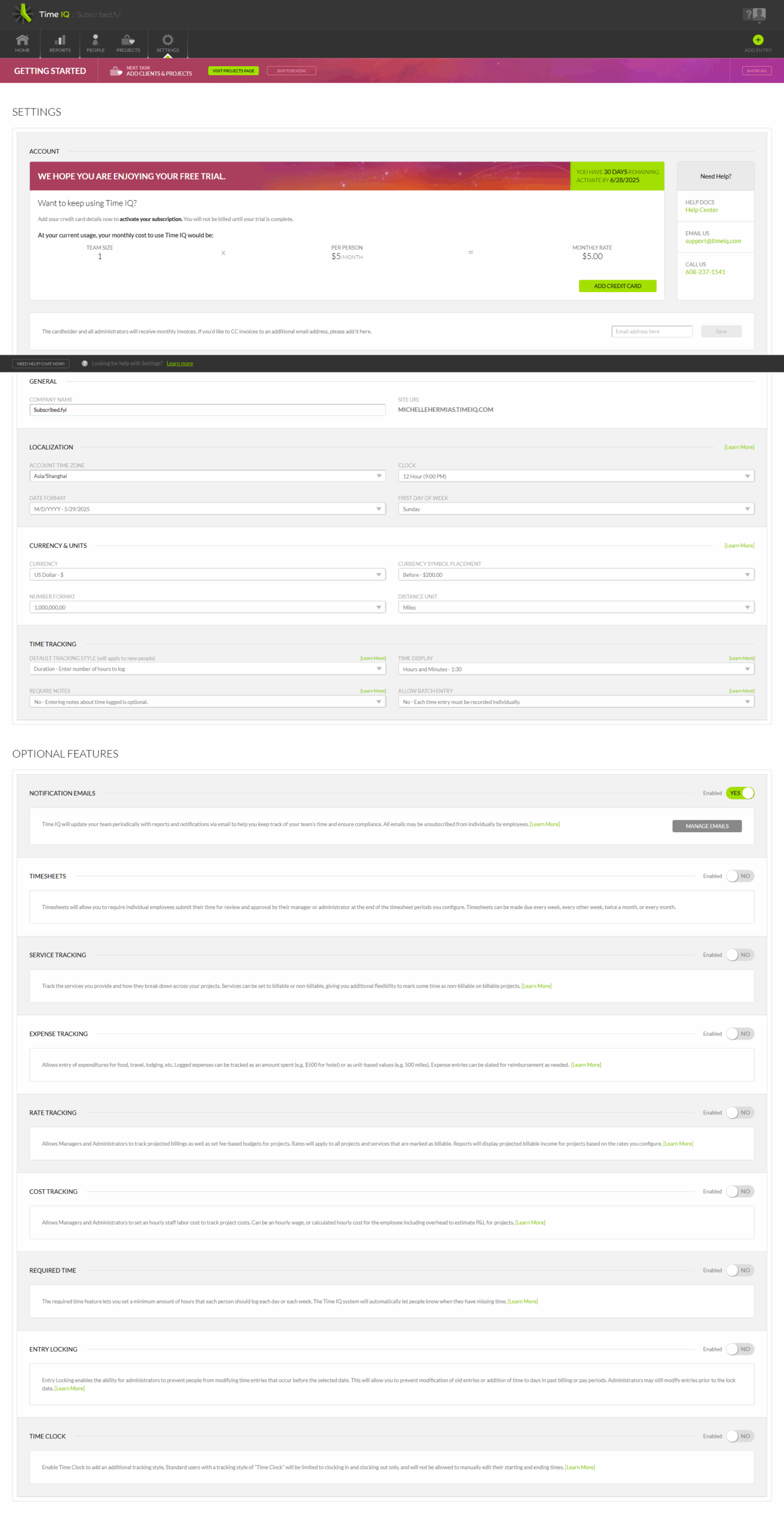This screenshot has height=1526, width=784.
Task: Open the Help Center link
Action: pos(701,210)
